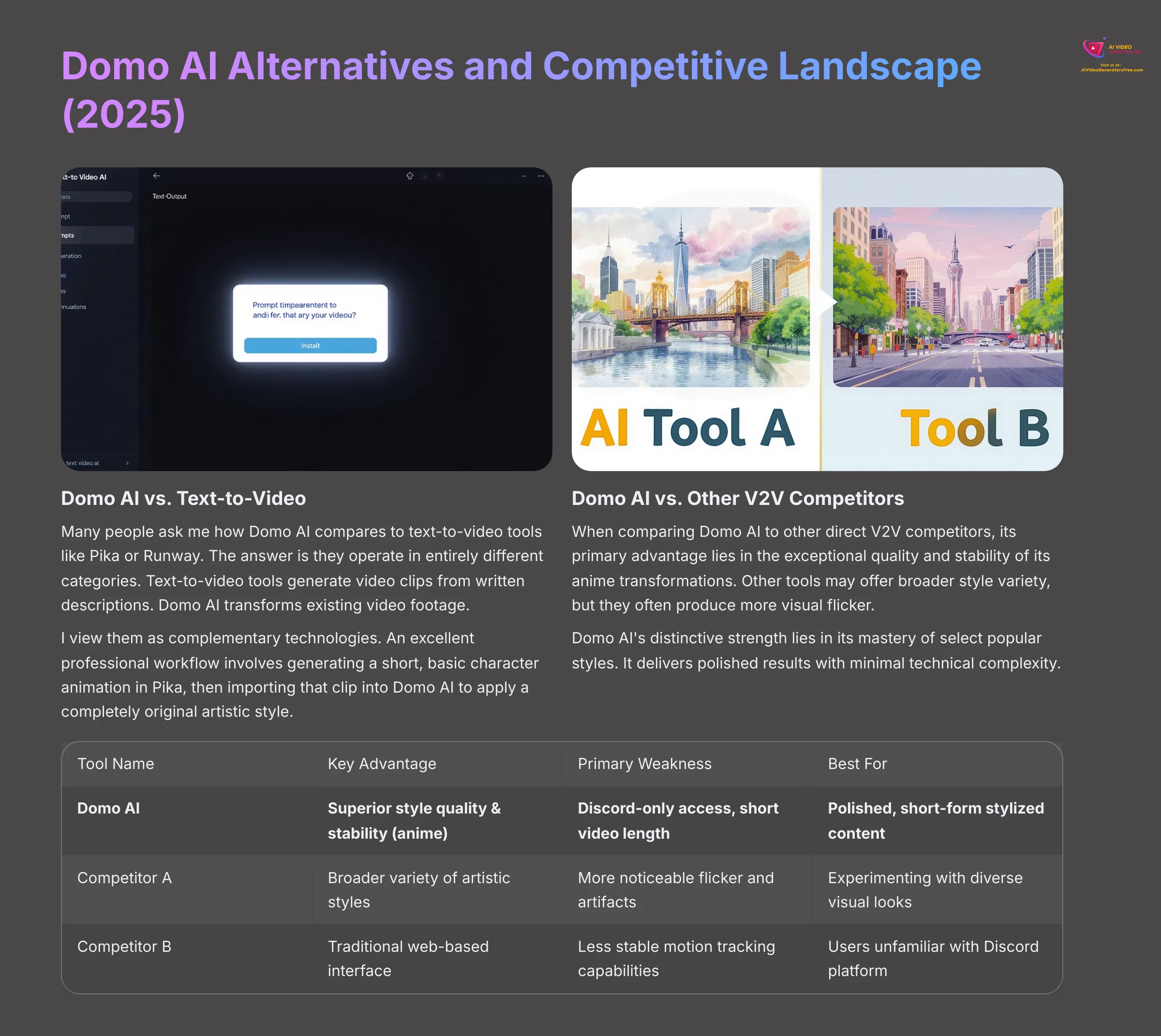The height and width of the screenshot is (1036, 1161).
Task: Click the 'Tool B' label
Action: (x=974, y=428)
